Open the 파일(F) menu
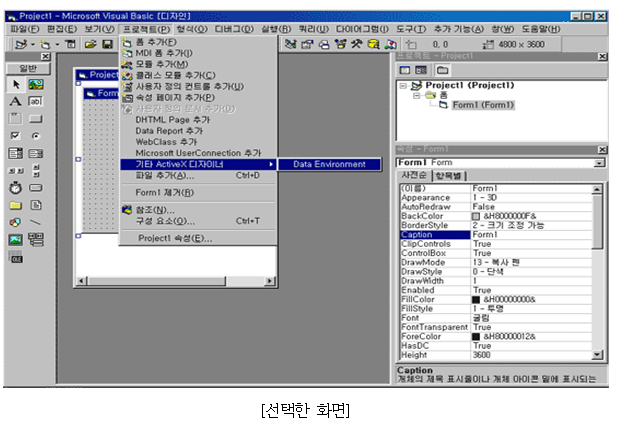This screenshot has height=426, width=620. tap(25, 29)
